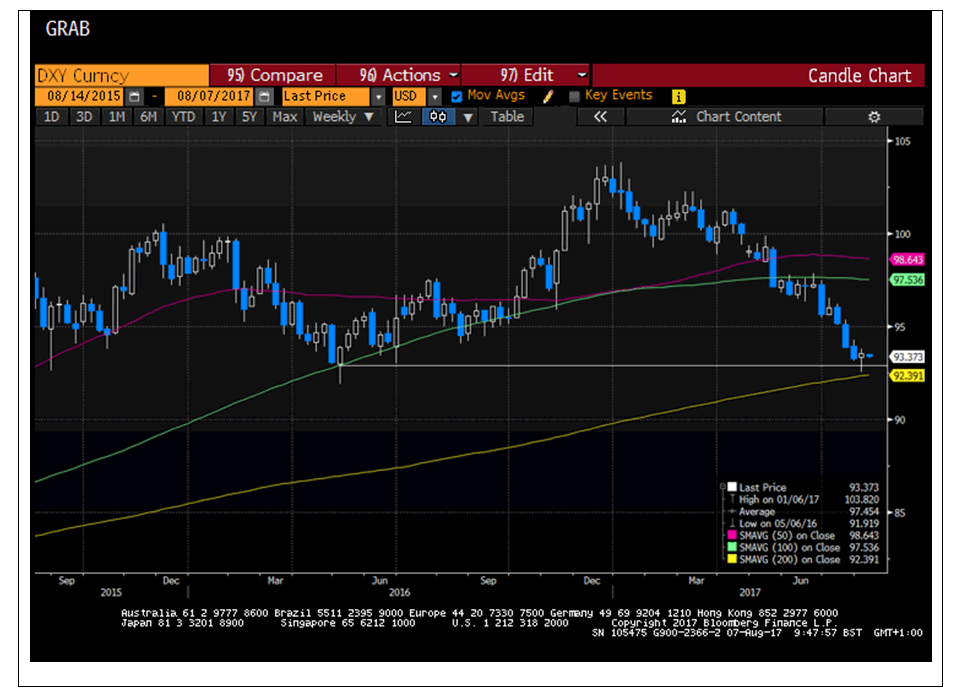Click the Low on 05/06/16 legend row
The image size is (955, 699).
coord(804,523)
